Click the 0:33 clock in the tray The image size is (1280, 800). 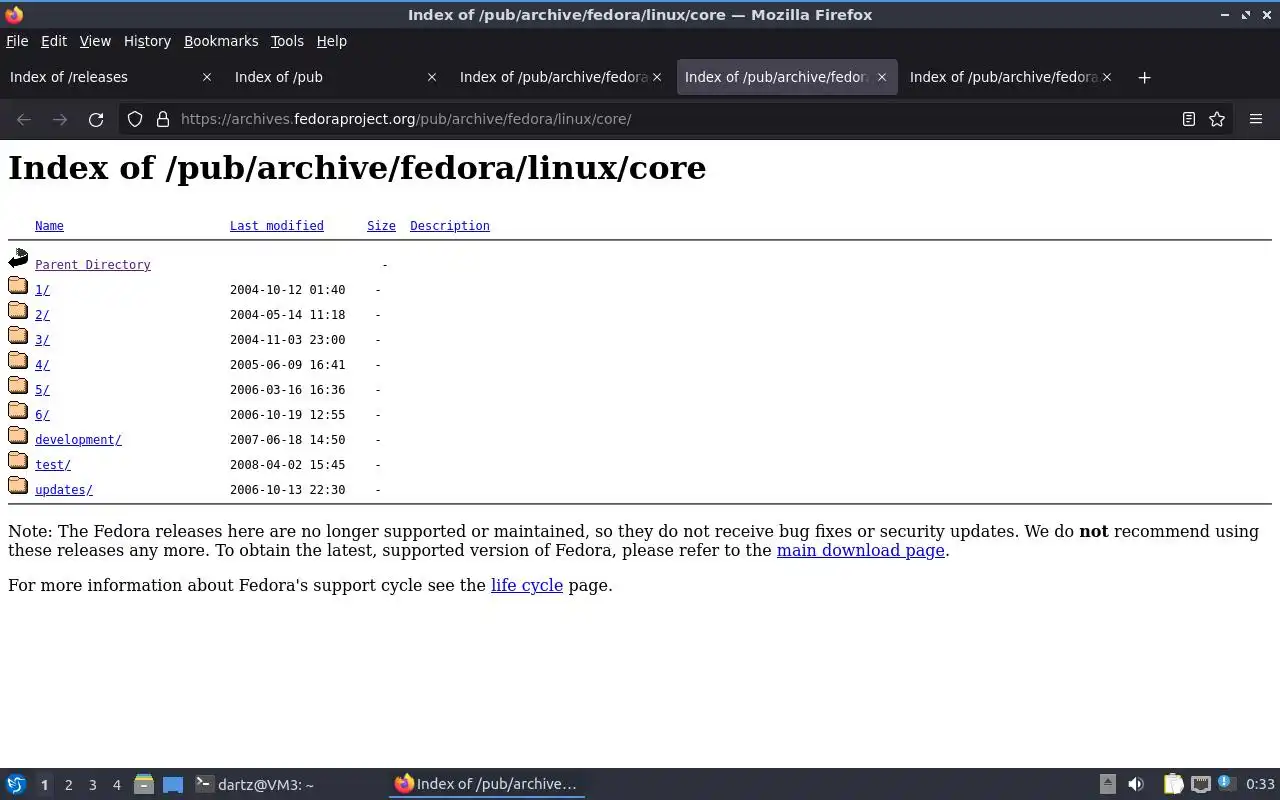coord(1260,785)
